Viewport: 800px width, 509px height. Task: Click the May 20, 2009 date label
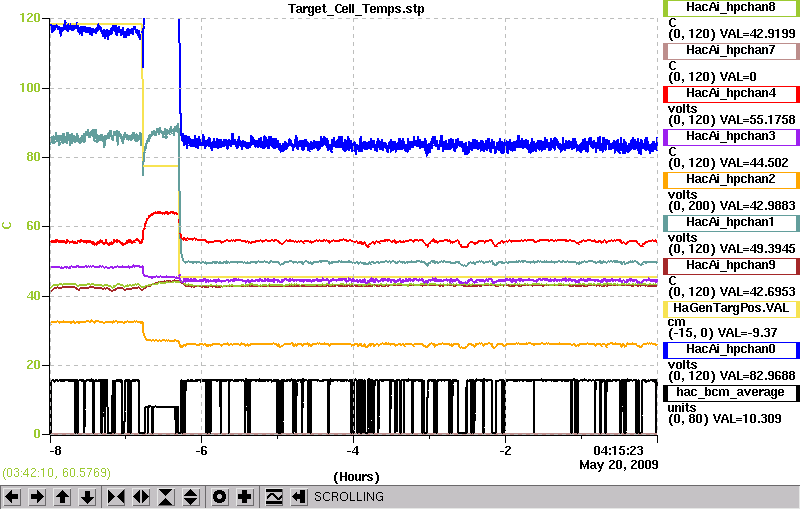tap(618, 465)
